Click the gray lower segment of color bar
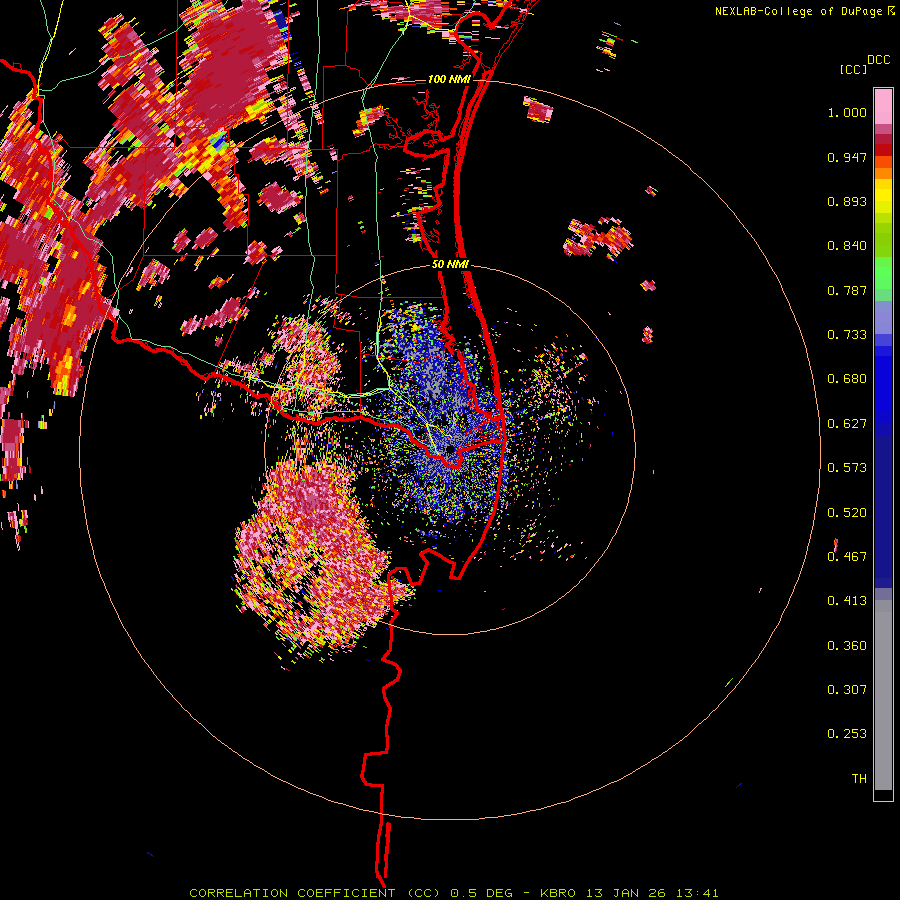Viewport: 900px width, 900px height. [883, 695]
